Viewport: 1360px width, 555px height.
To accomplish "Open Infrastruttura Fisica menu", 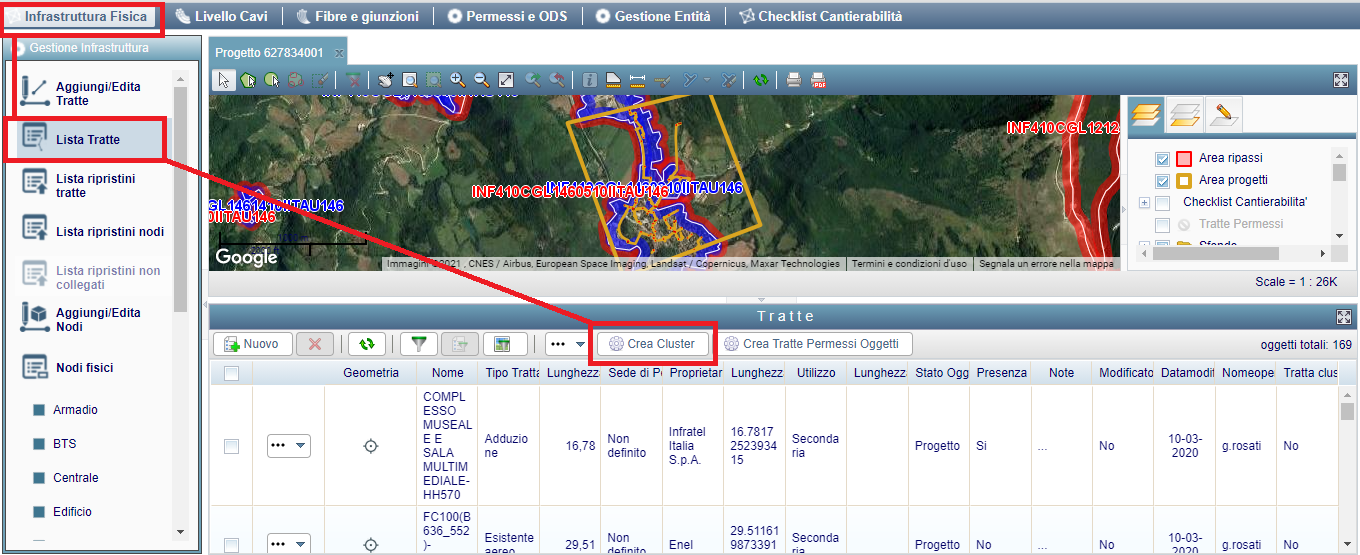I will click(79, 16).
